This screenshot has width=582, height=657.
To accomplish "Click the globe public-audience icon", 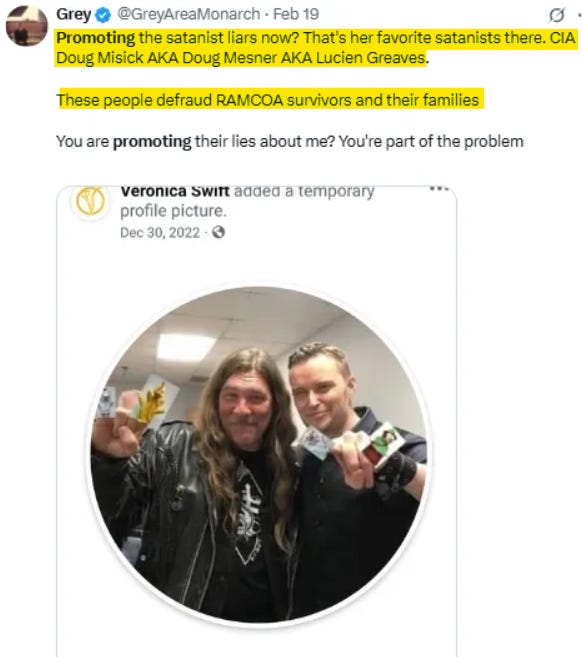I will point(218,232).
